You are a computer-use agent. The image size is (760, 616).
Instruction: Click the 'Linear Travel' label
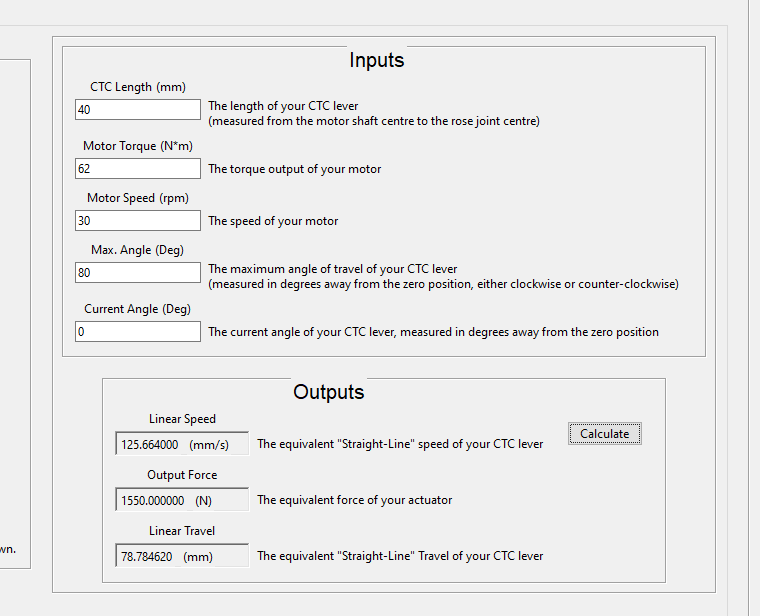pos(182,531)
